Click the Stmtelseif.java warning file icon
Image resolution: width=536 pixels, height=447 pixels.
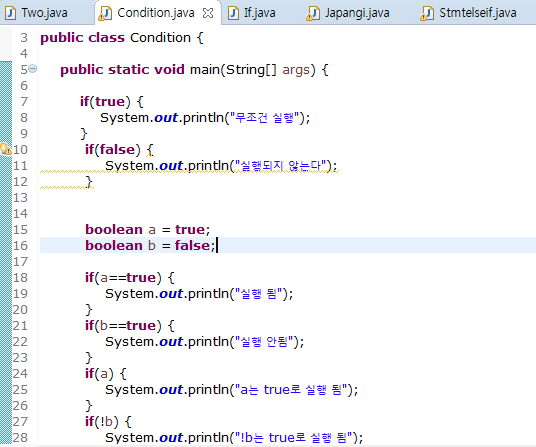click(x=427, y=14)
